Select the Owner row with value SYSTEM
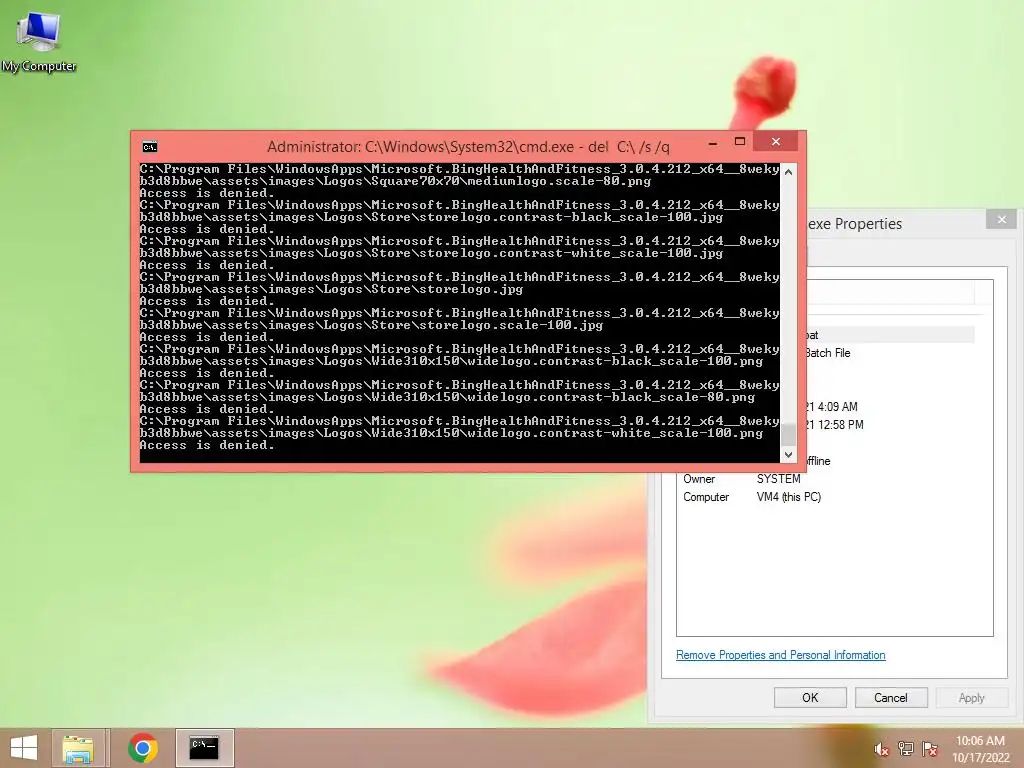Screen dimensions: 1024x768 coord(828,479)
